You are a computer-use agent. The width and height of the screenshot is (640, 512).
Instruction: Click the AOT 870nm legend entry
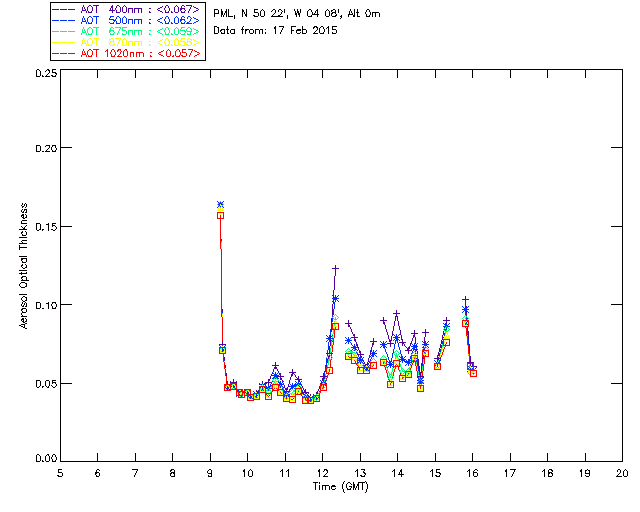[127, 42]
